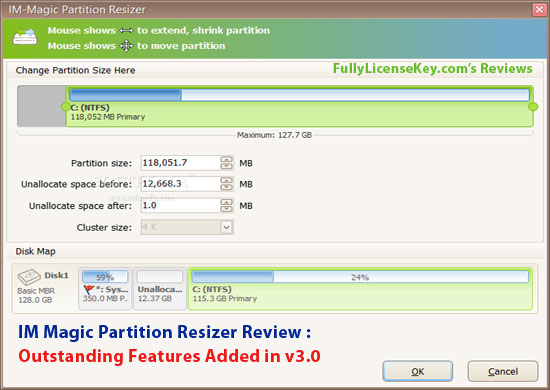The width and height of the screenshot is (550, 390).
Task: Click the horizontal resize arrow icon in header
Action: 126,31
